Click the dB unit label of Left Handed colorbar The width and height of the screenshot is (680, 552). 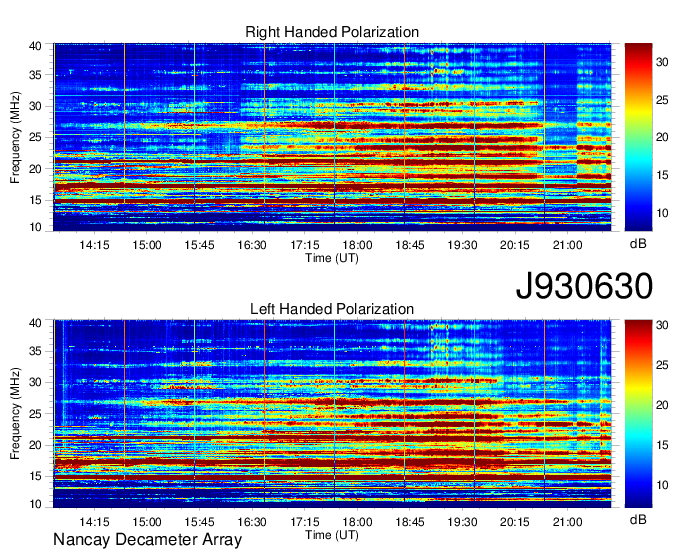point(638,519)
